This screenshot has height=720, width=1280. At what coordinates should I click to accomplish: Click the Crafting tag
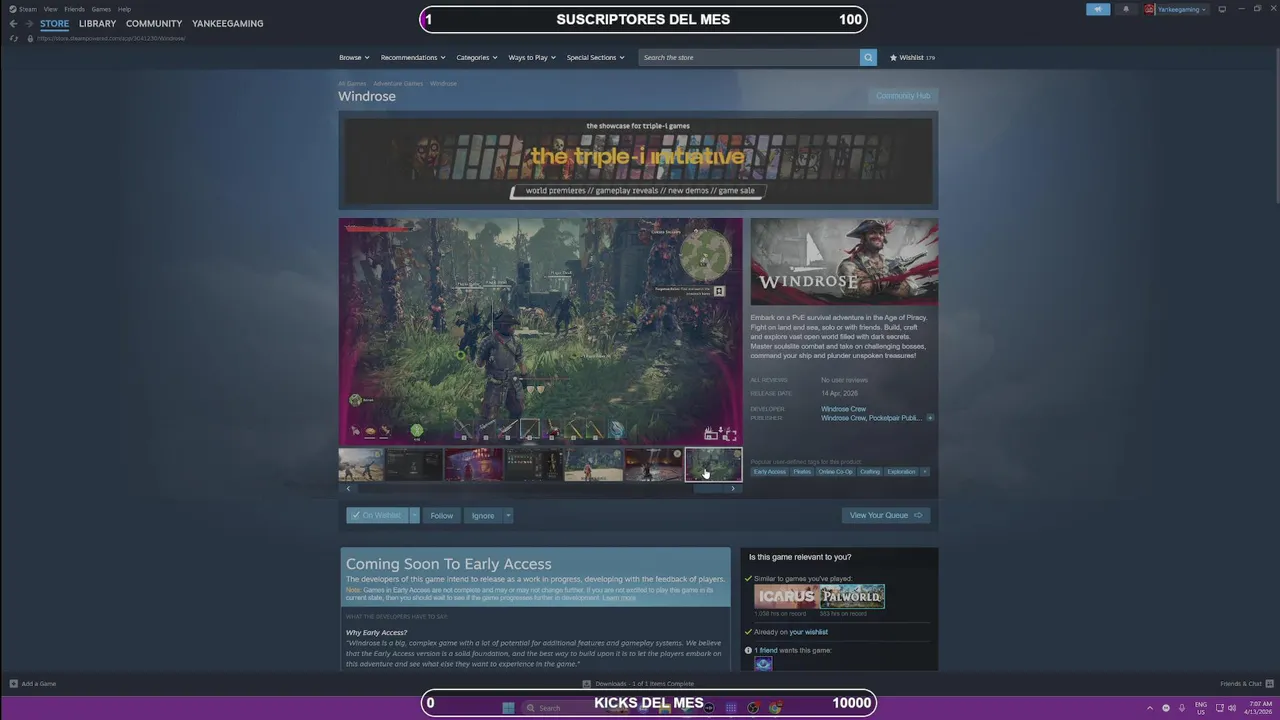coord(870,471)
